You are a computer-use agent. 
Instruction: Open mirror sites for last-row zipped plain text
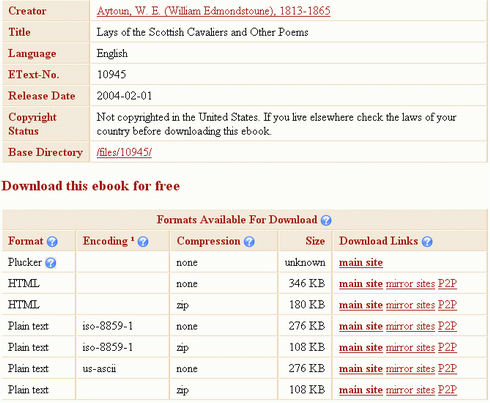click(410, 390)
